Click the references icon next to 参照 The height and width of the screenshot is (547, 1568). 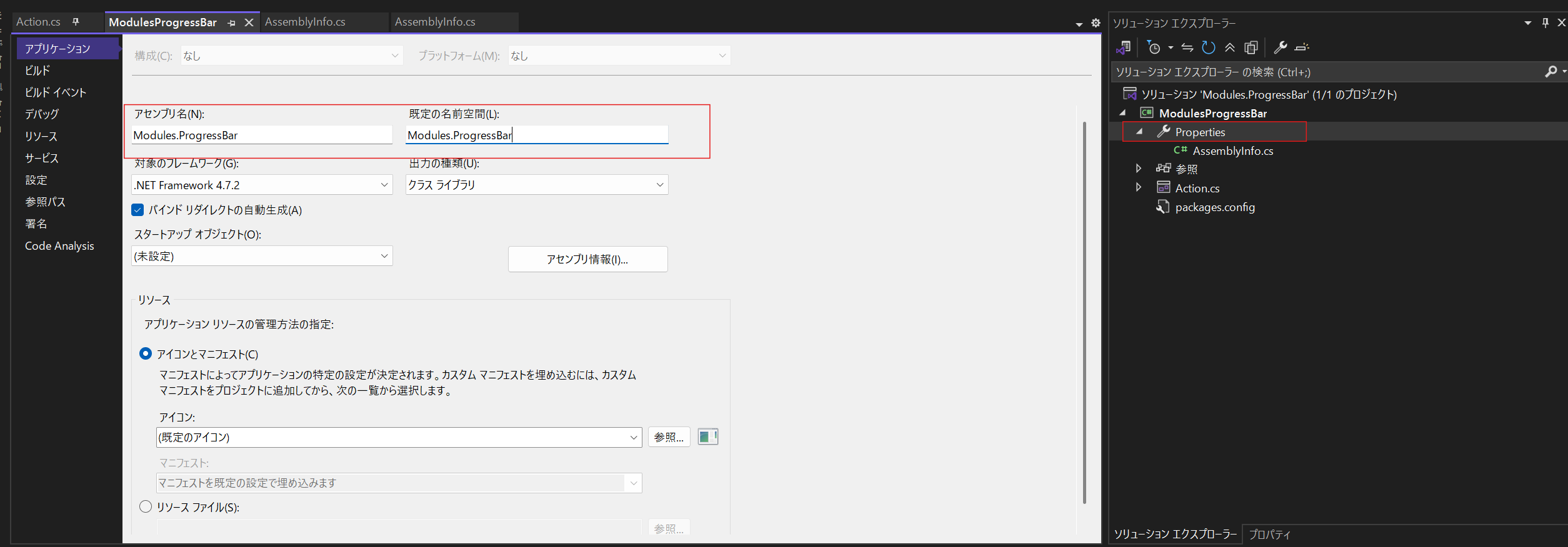tap(1163, 169)
